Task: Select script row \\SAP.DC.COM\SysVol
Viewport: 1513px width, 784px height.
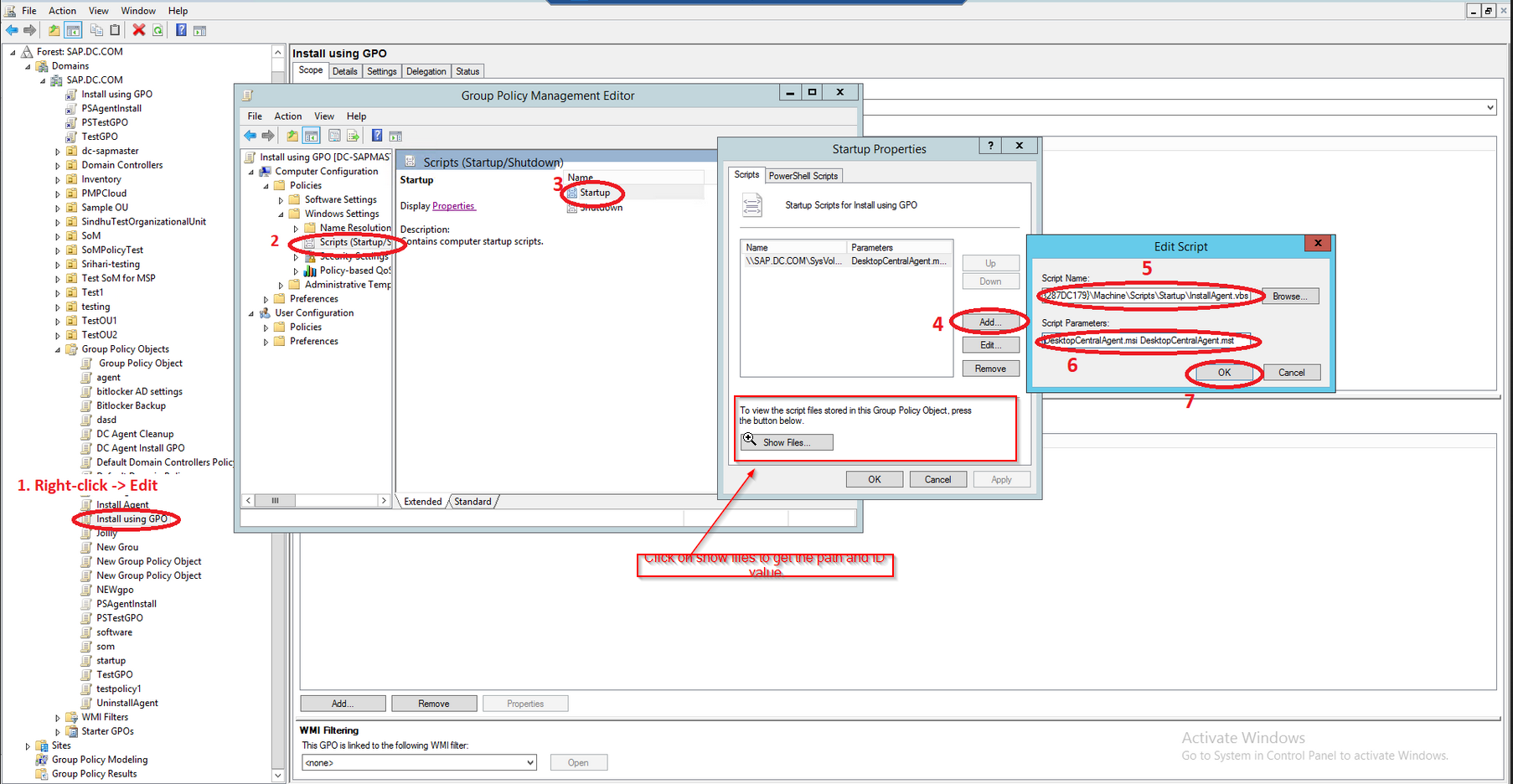Action: click(846, 261)
